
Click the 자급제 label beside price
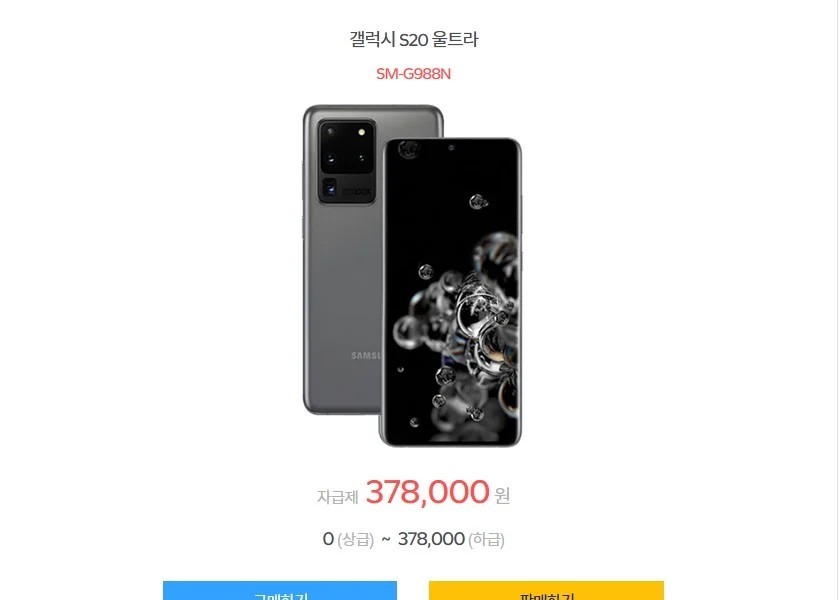(337, 497)
